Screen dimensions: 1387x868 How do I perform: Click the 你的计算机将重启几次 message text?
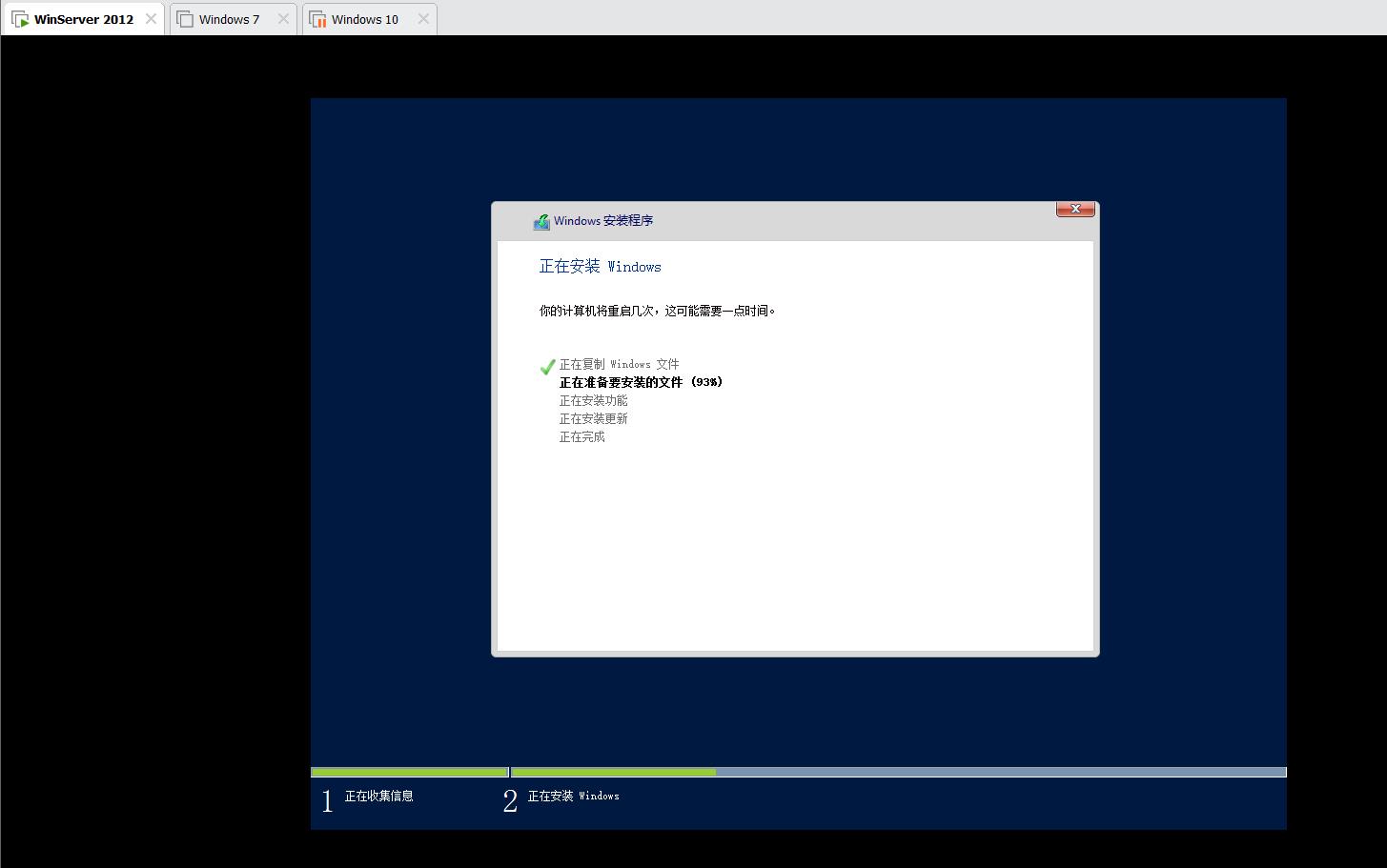coord(657,311)
